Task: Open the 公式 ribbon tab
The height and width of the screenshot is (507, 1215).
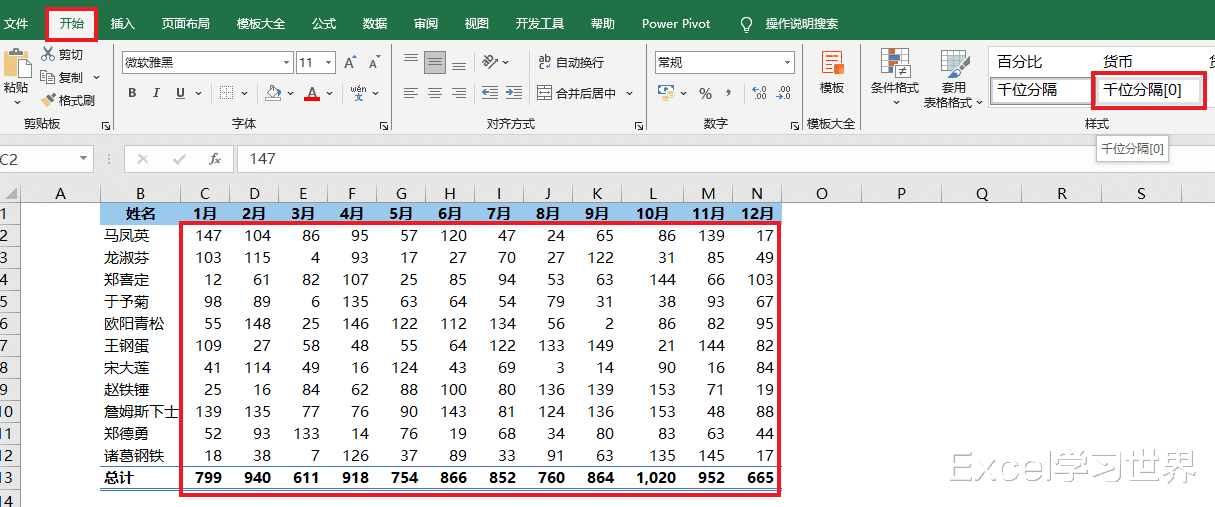Action: point(323,23)
